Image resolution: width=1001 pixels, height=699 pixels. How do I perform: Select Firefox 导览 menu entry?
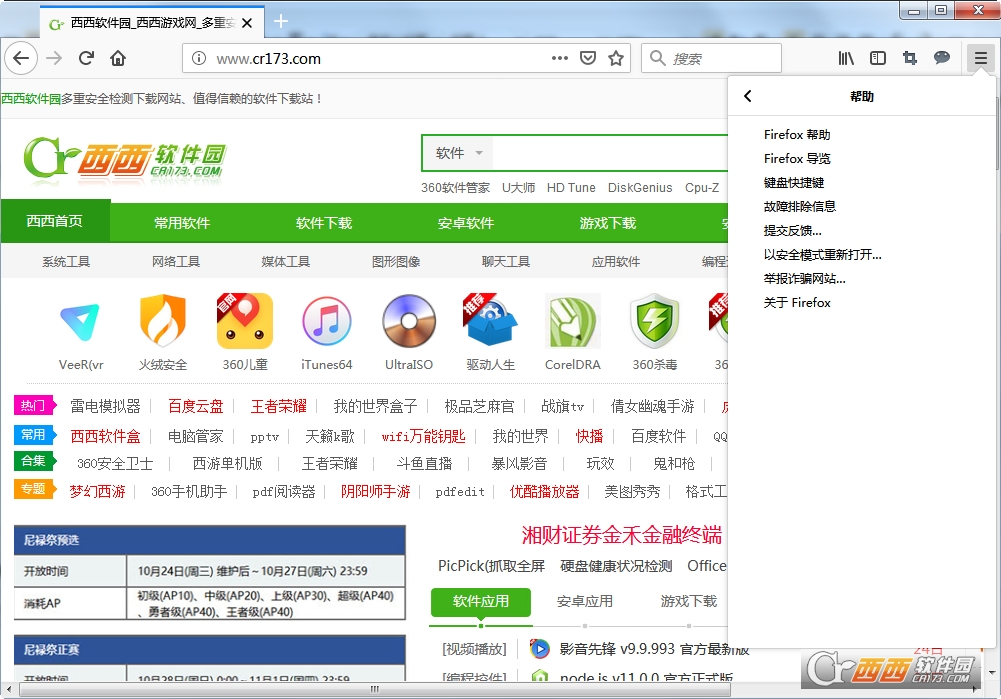[797, 158]
